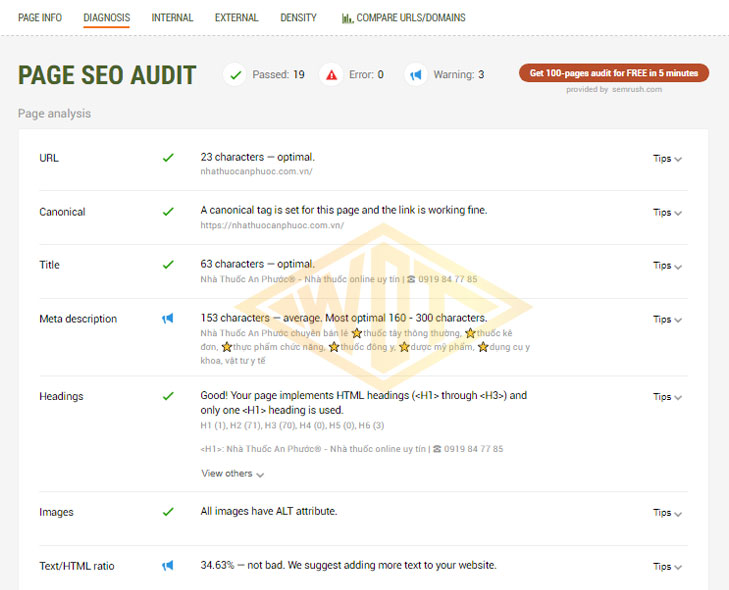Expand Tips for Meta description row
This screenshot has height=590, width=729.
[667, 319]
